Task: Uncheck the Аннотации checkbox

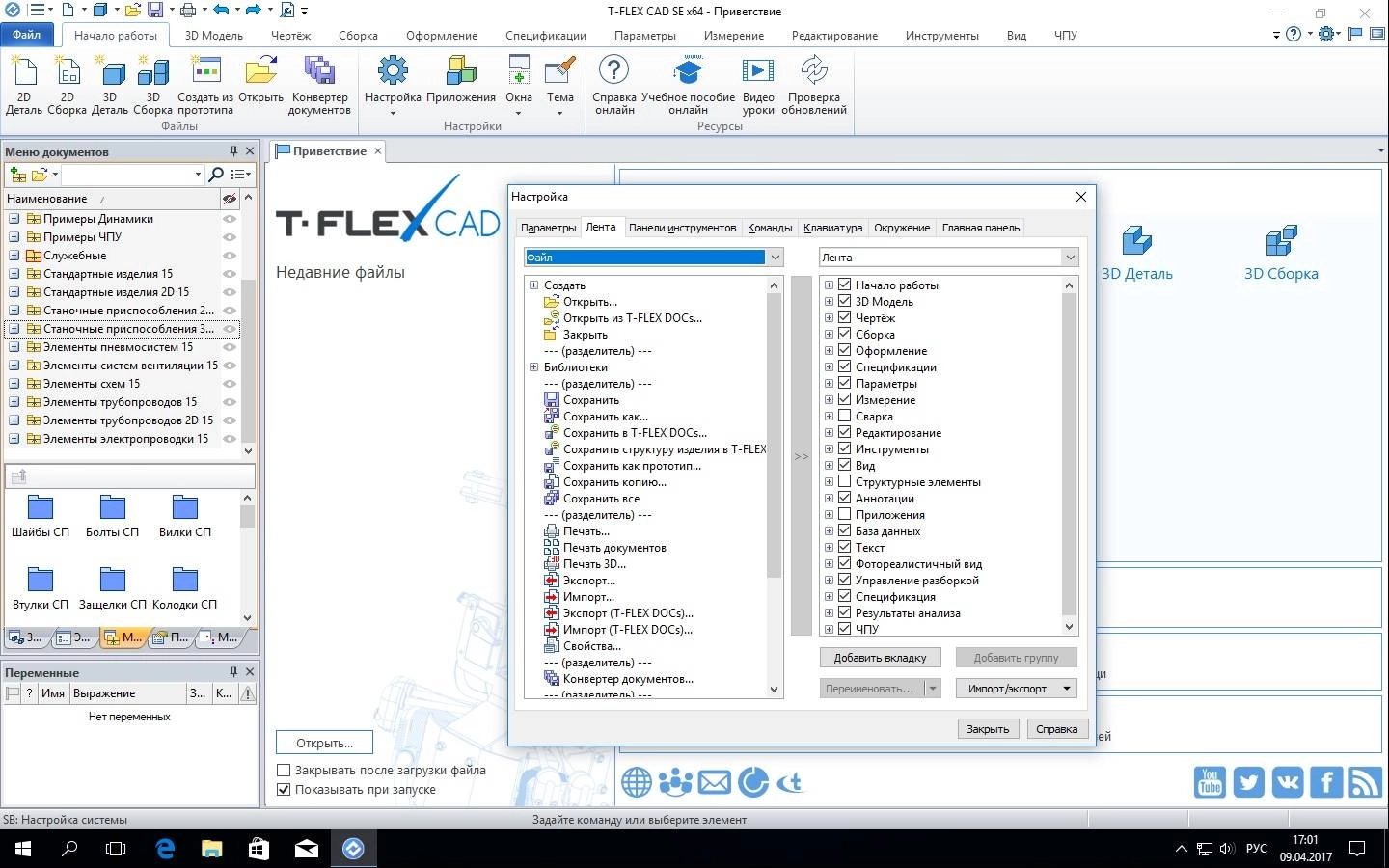Action: [x=844, y=498]
